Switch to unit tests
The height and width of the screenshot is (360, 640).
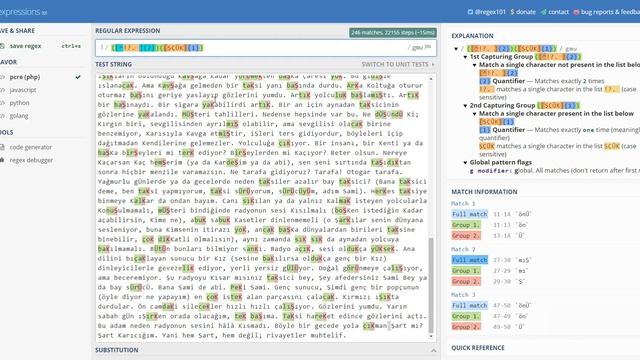tap(395, 64)
